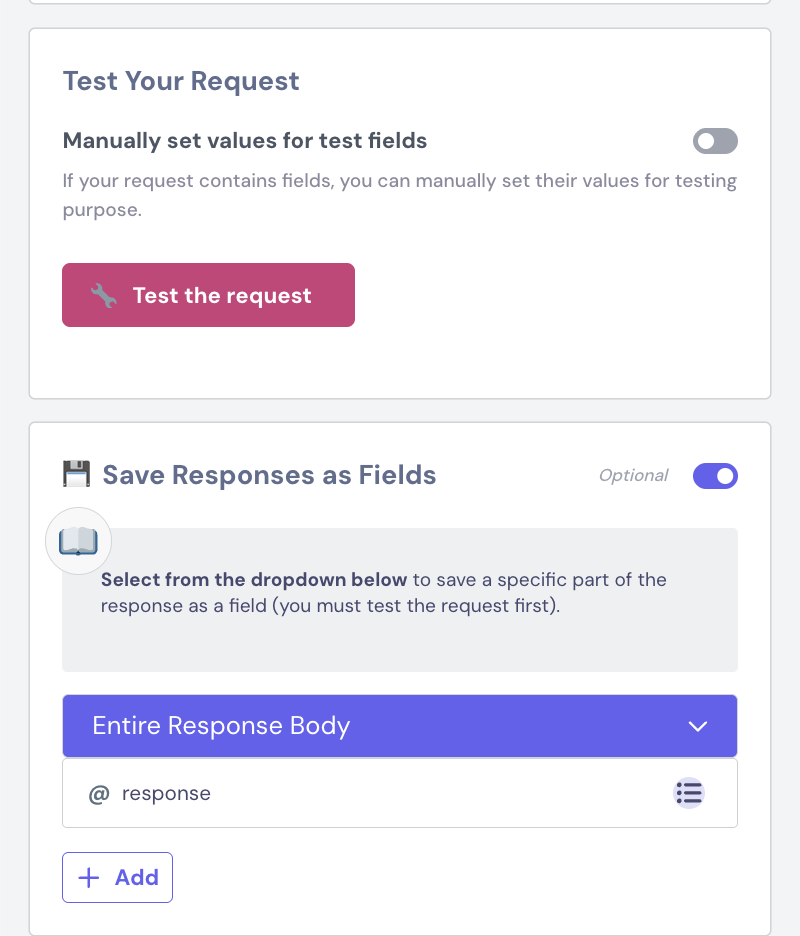
Task: Click the Save Responses as Fields heading
Action: coord(269,474)
